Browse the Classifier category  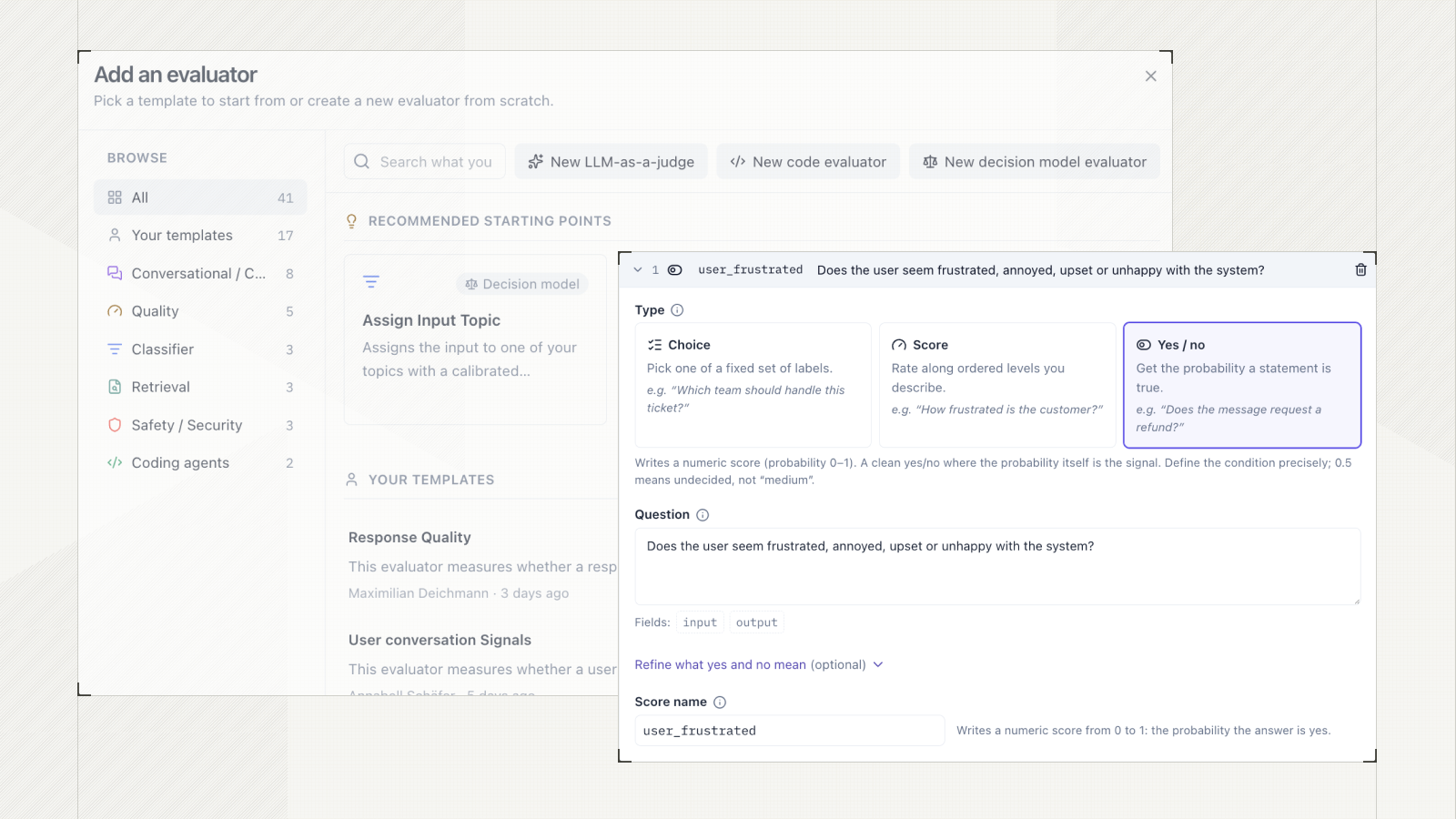tap(200, 349)
